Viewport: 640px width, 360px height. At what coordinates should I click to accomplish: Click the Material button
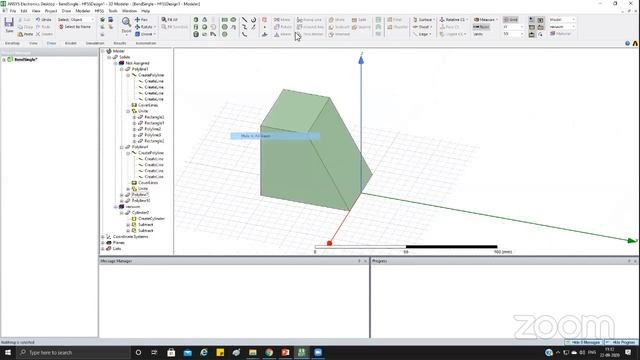coord(560,34)
